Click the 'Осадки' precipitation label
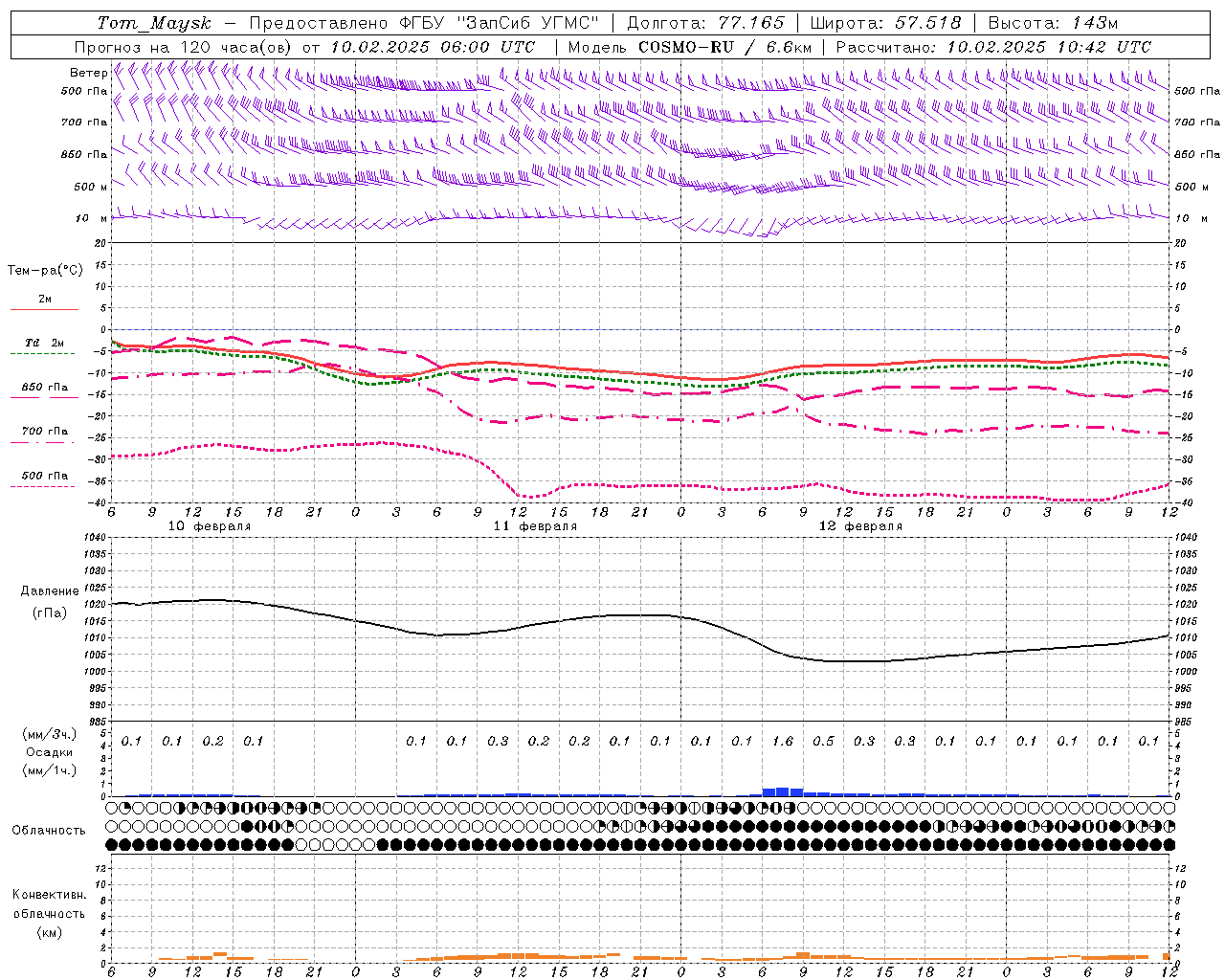This screenshot has height=980, width=1225. 50,752
